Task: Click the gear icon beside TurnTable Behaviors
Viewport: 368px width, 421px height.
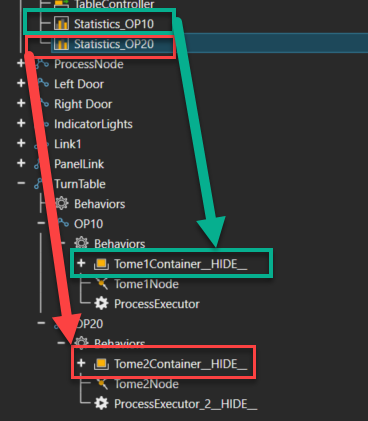Action: pos(61,203)
